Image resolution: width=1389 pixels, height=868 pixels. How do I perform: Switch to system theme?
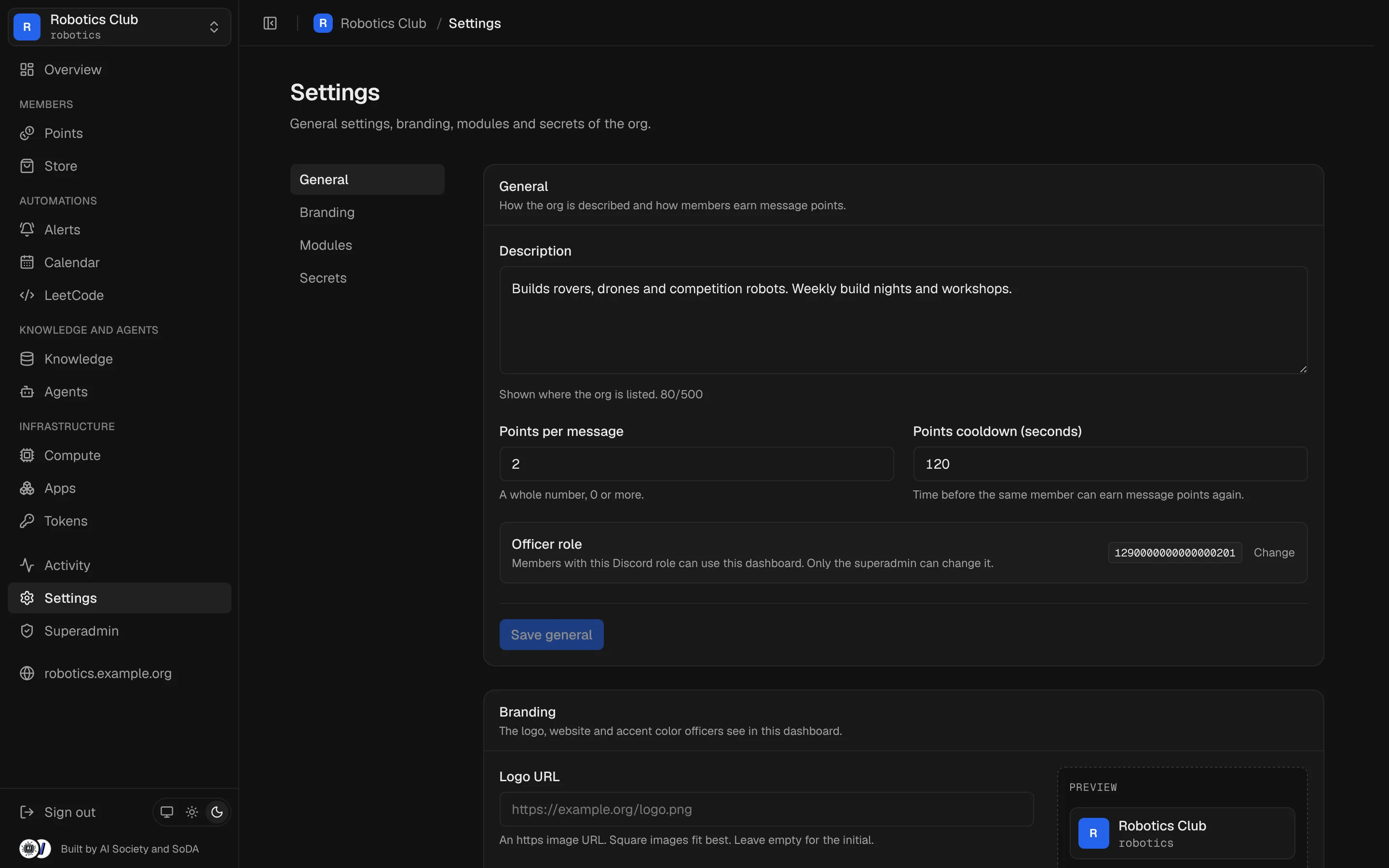point(167,812)
